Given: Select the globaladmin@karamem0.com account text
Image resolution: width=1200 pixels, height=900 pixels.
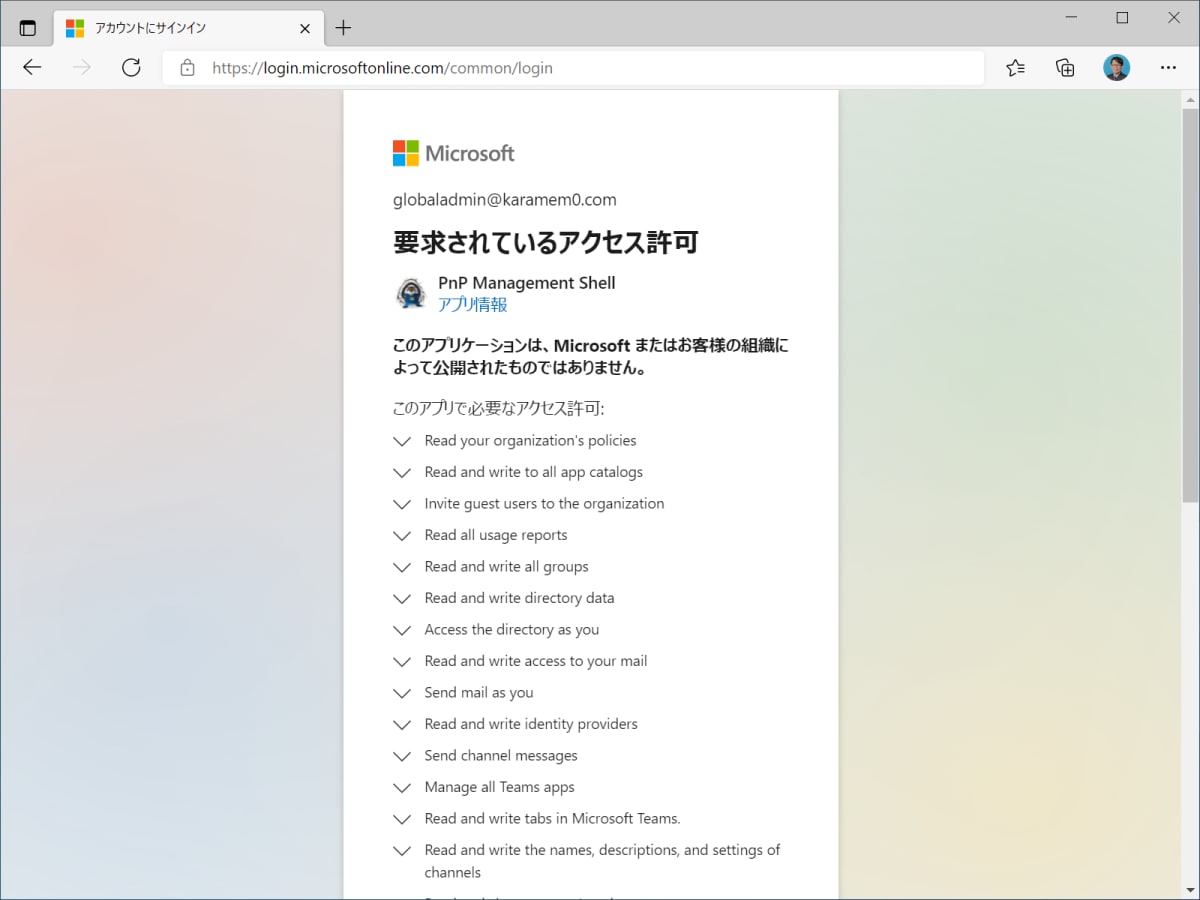Looking at the screenshot, I should tap(504, 200).
